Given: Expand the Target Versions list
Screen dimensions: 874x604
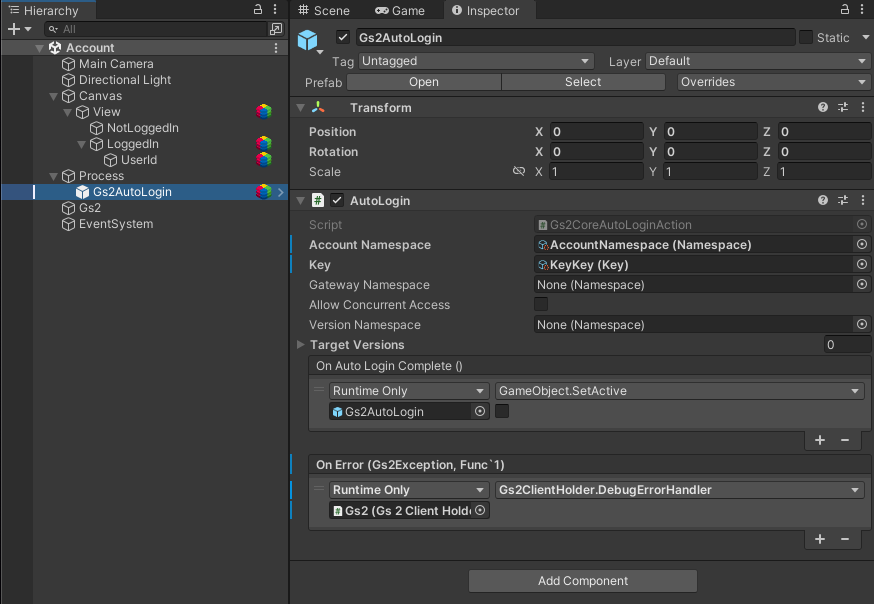Looking at the screenshot, I should pos(301,344).
